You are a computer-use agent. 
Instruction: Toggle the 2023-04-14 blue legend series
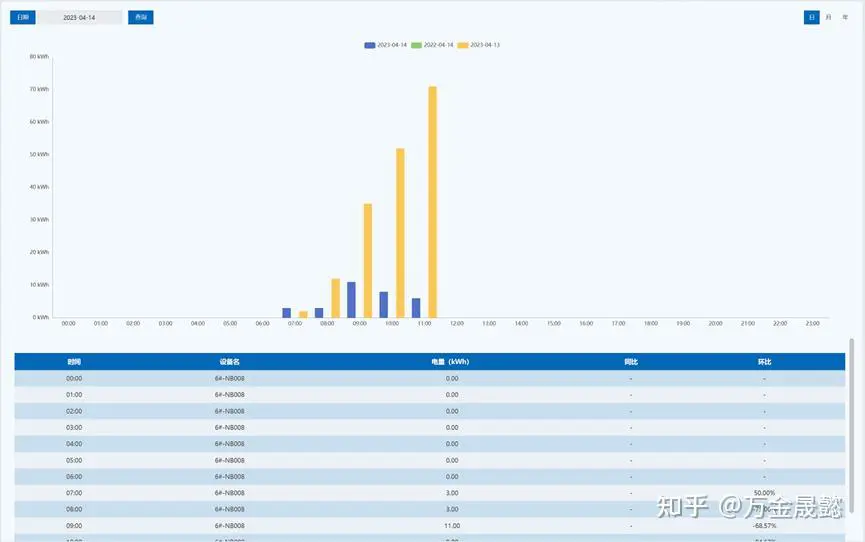tap(386, 45)
